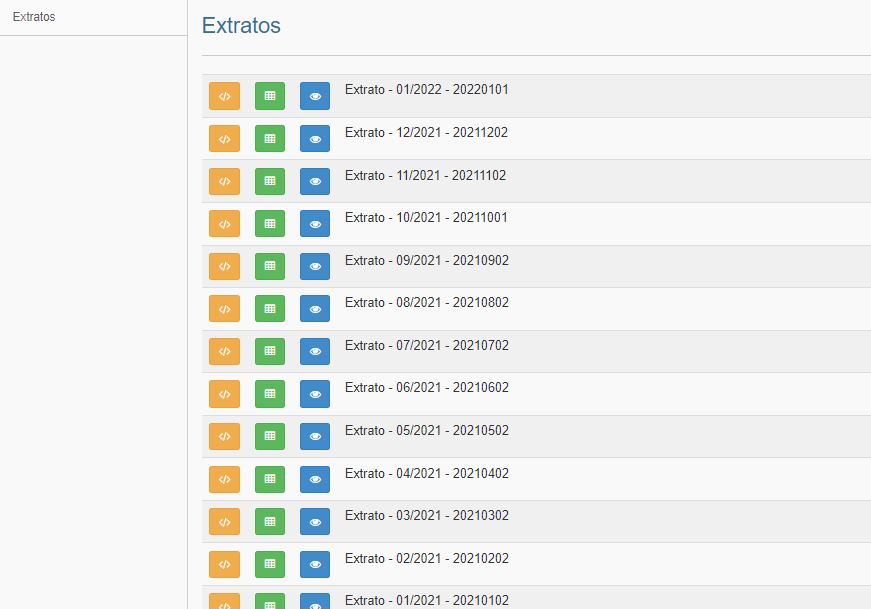The width and height of the screenshot is (871, 609).
Task: Select the row for Extrato 06/2021
Action: click(x=427, y=388)
